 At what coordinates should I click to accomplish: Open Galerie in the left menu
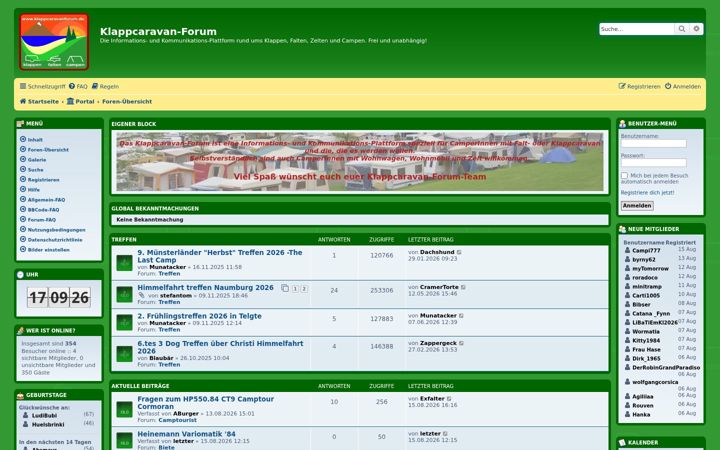tap(37, 160)
